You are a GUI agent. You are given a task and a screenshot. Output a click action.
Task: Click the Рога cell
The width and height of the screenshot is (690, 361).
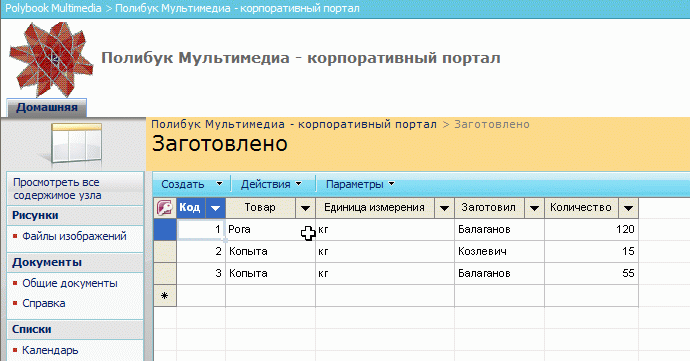pos(270,229)
